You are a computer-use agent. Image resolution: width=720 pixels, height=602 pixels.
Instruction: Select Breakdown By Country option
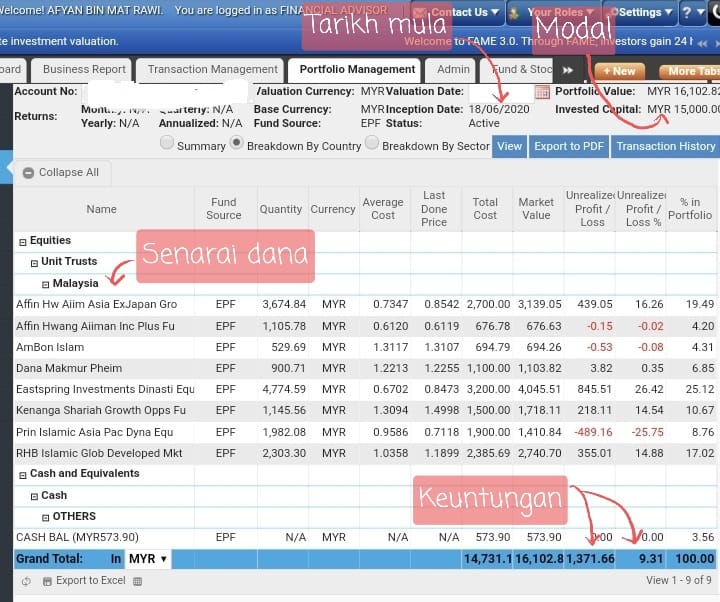pyautogui.click(x=236, y=142)
